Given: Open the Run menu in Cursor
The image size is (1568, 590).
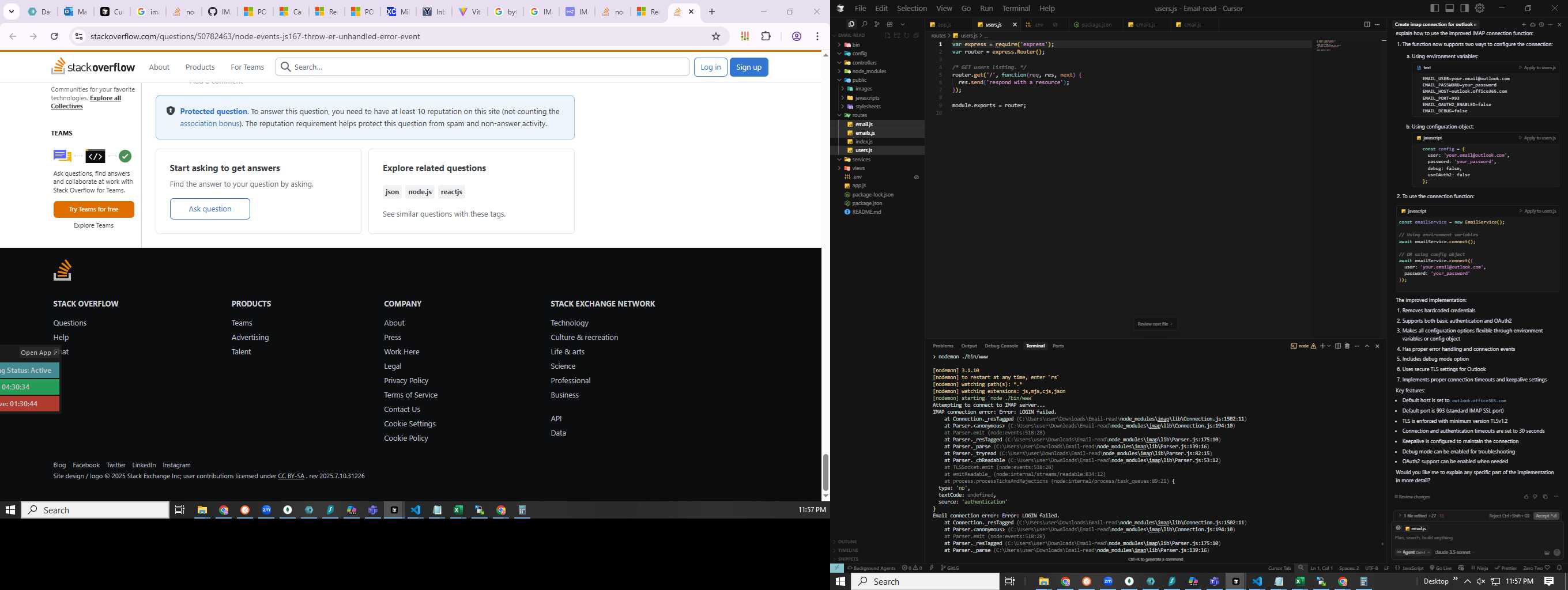Looking at the screenshot, I should (987, 8).
